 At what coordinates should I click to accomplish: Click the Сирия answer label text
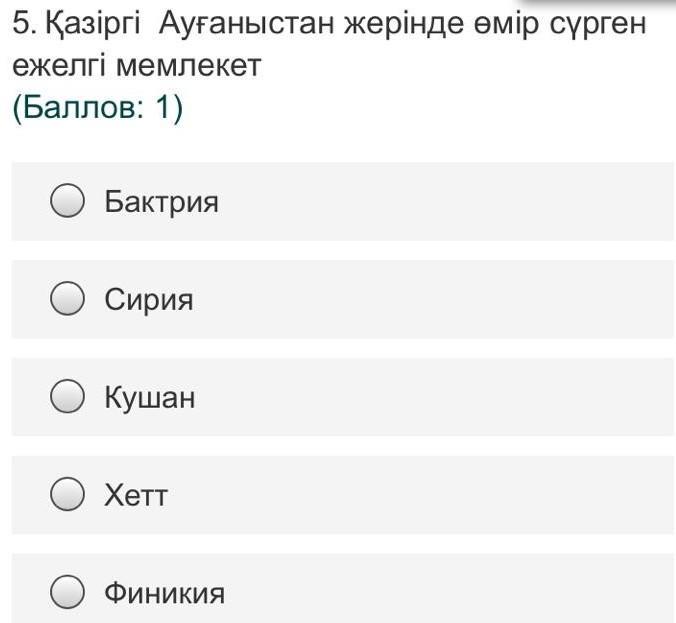pyautogui.click(x=149, y=299)
